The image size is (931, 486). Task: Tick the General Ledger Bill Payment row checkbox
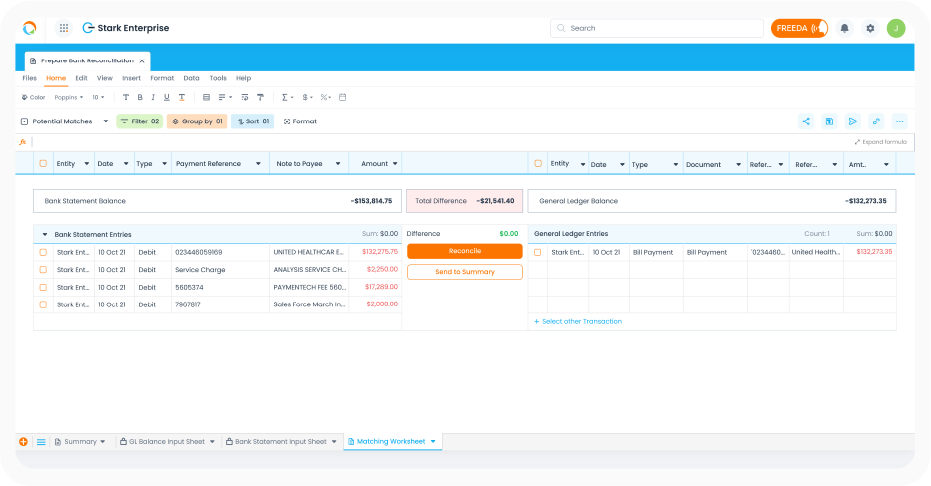point(538,252)
